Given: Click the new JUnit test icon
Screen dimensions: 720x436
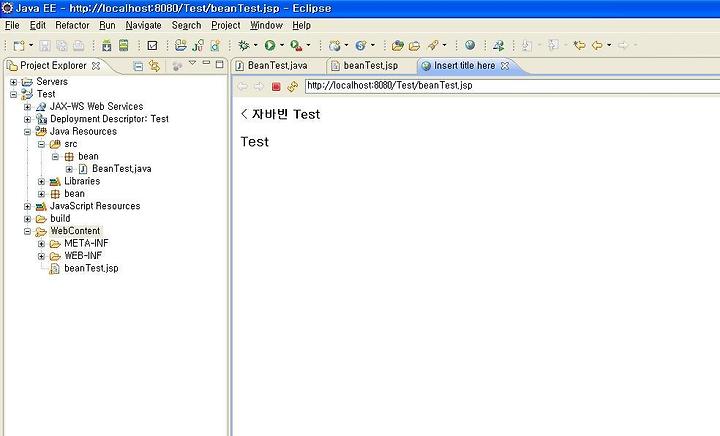Looking at the screenshot, I should click(x=198, y=45).
